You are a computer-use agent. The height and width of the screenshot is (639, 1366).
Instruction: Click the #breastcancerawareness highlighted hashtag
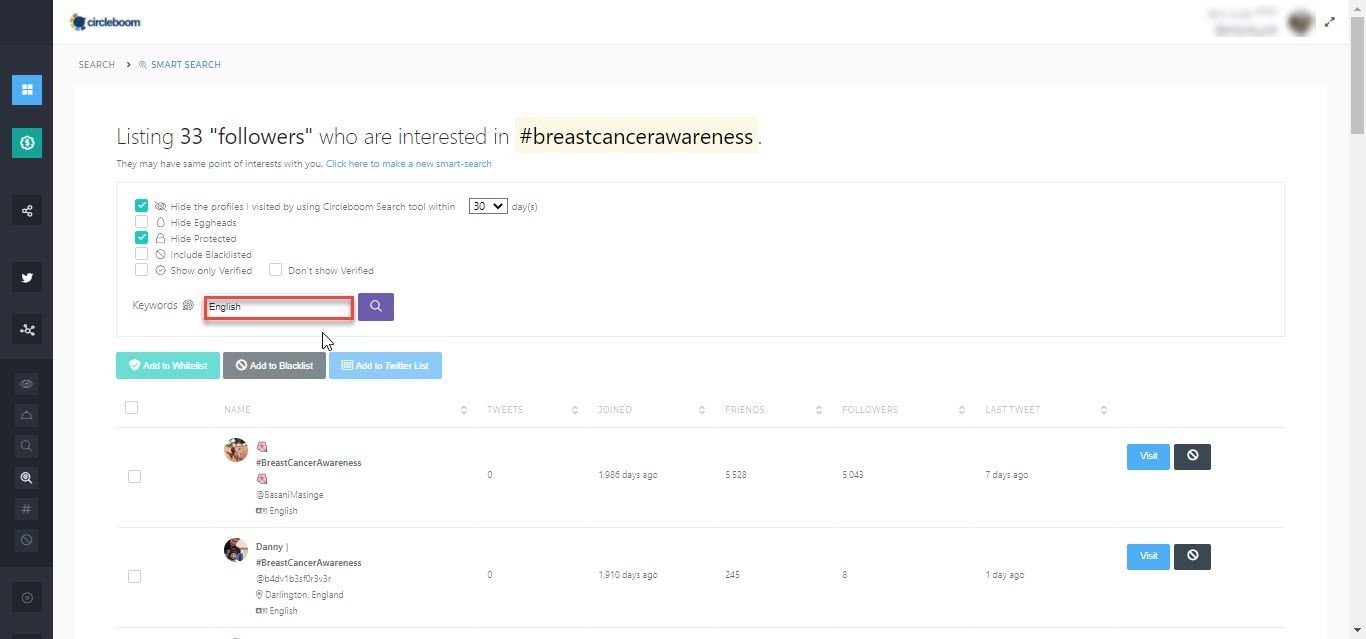coord(636,136)
